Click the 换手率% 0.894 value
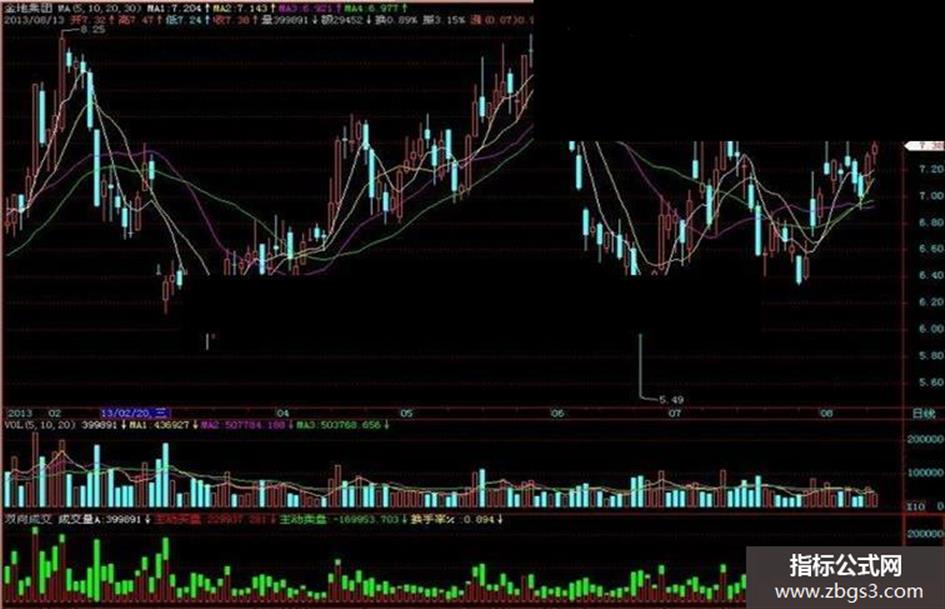The image size is (945, 609). pyautogui.click(x=452, y=519)
